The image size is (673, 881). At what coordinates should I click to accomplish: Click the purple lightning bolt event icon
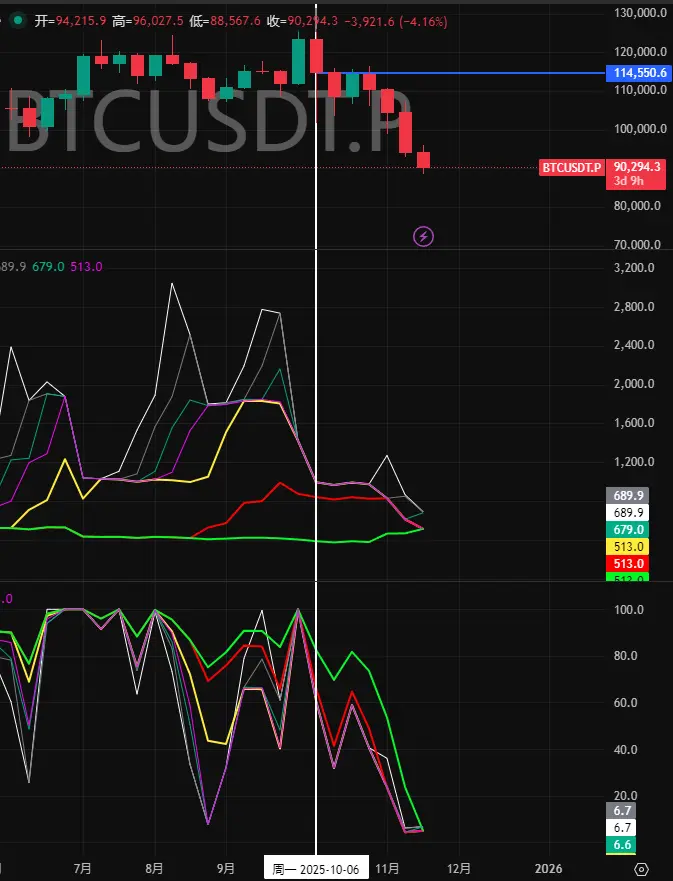[x=424, y=237]
